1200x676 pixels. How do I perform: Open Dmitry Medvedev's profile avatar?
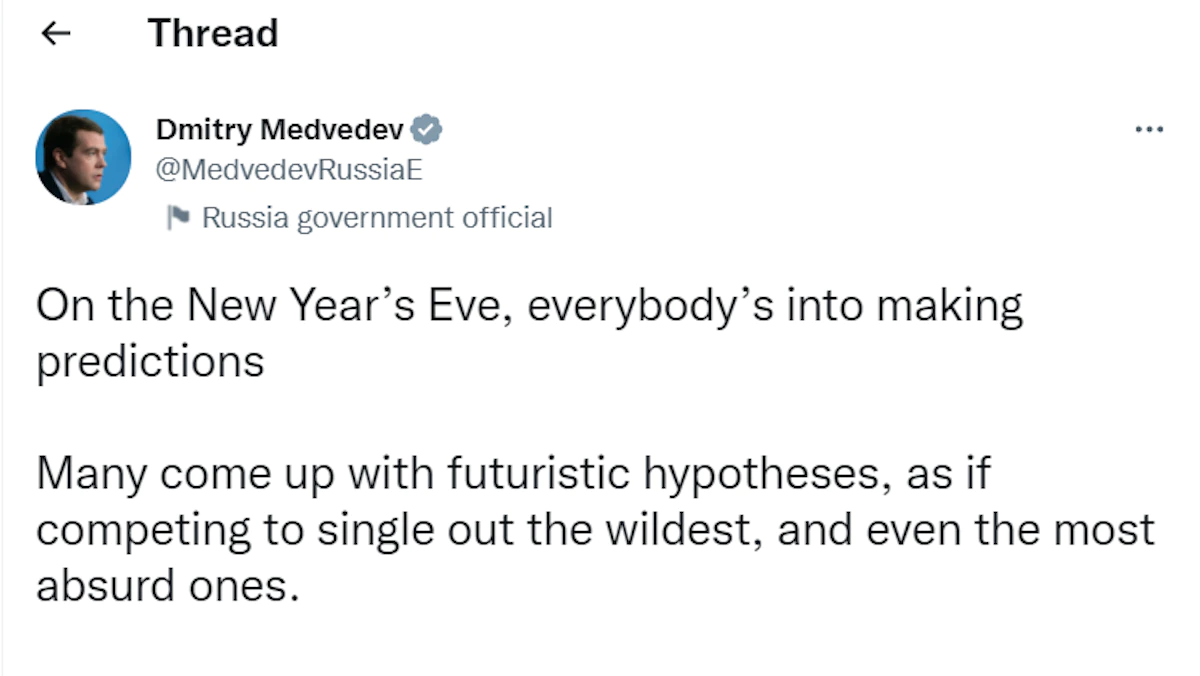point(83,157)
